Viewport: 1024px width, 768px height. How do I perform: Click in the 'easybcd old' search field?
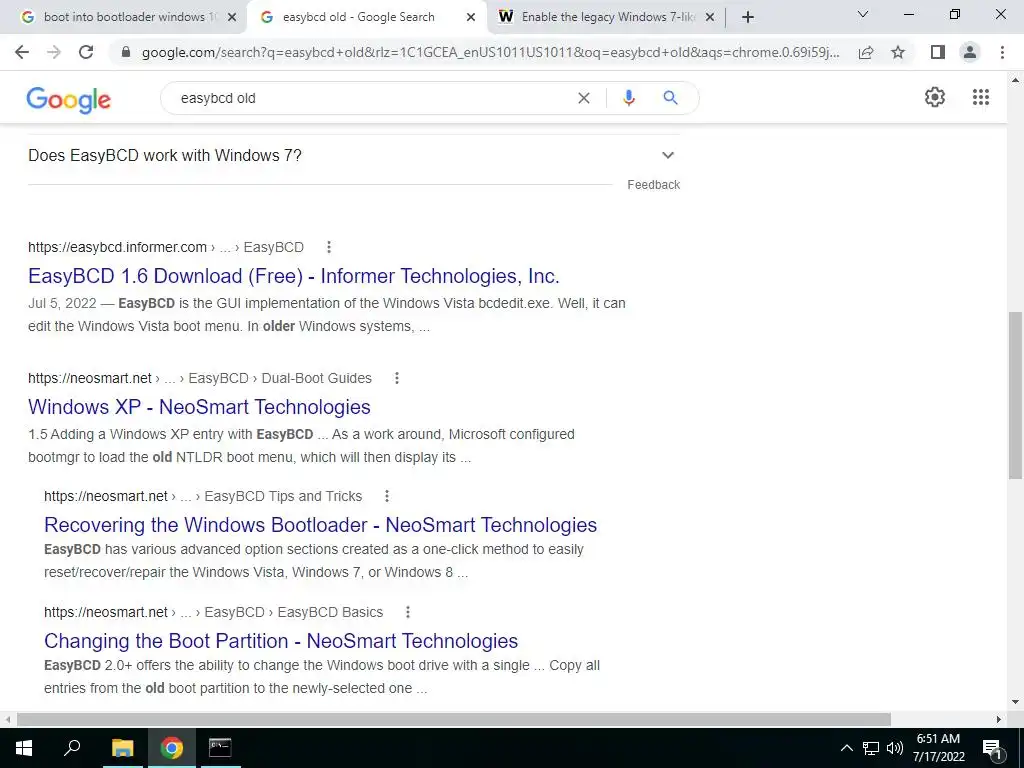point(372,98)
